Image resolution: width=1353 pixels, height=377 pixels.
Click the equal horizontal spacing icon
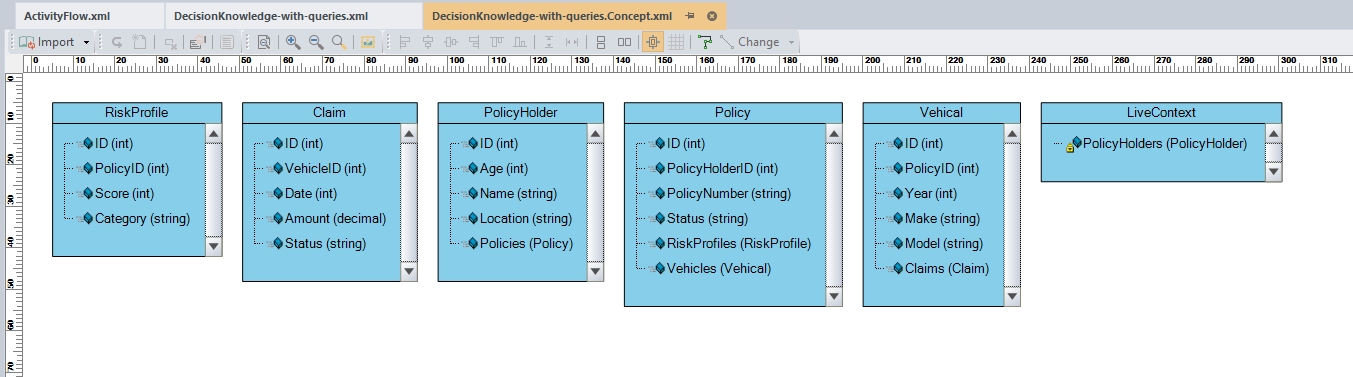(x=572, y=42)
